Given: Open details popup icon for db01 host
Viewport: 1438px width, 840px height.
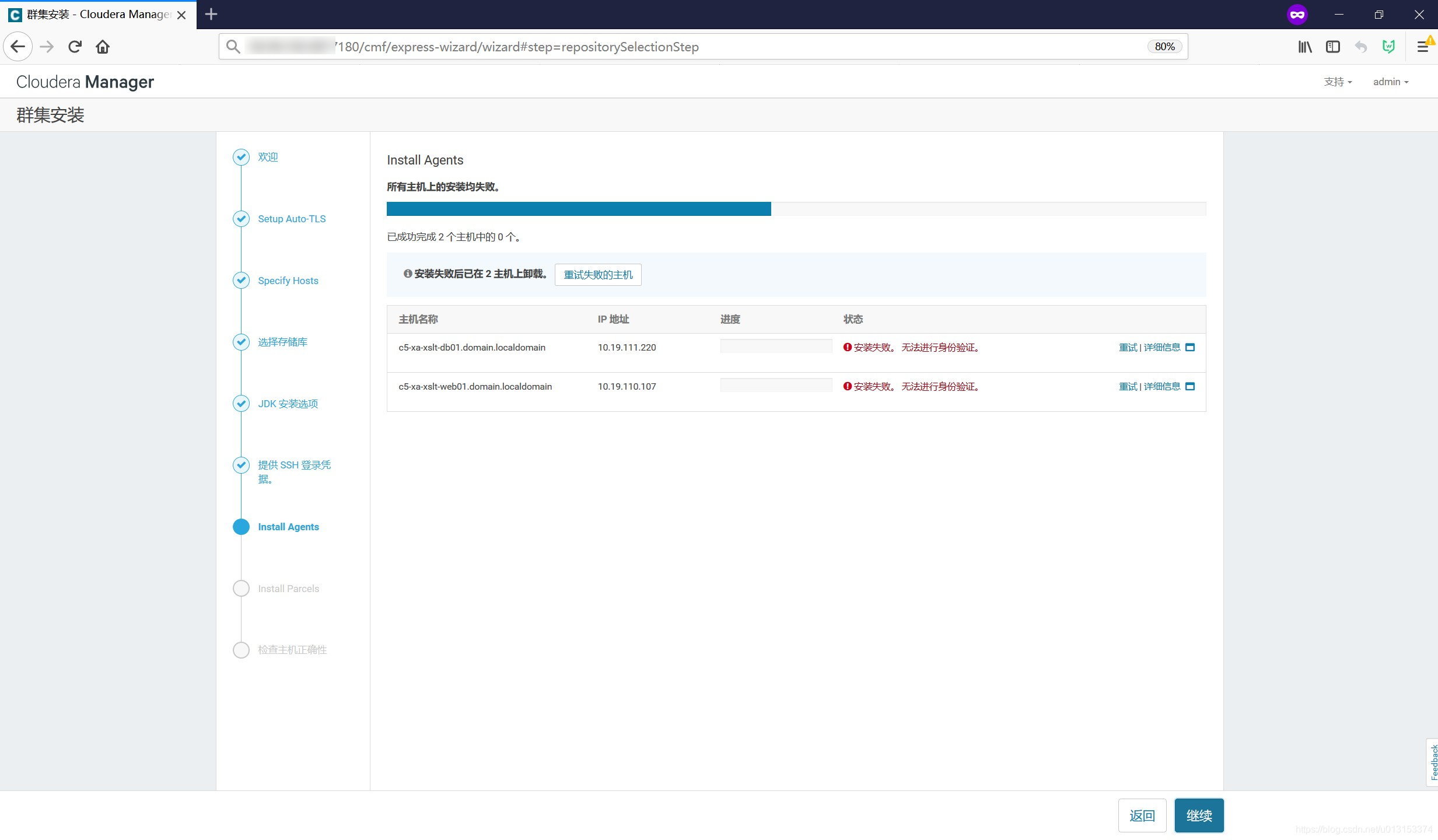Looking at the screenshot, I should tap(1190, 348).
